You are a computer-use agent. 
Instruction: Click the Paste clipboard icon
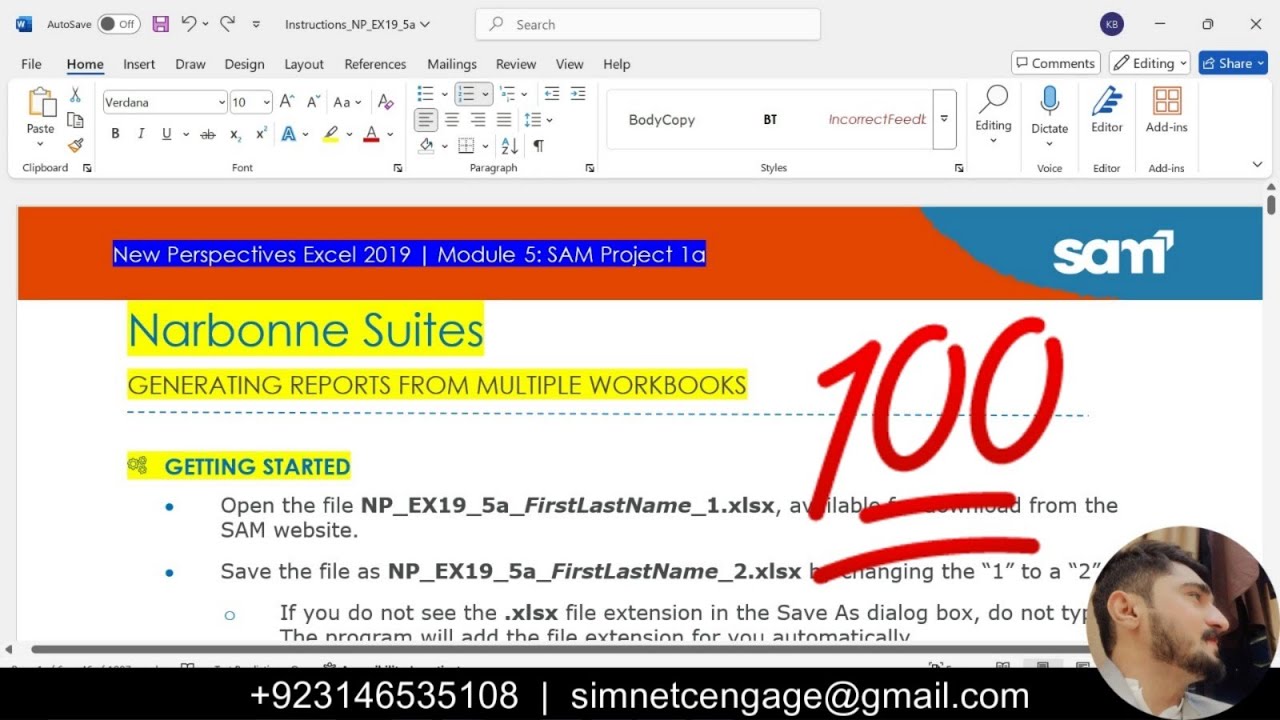[x=41, y=103]
